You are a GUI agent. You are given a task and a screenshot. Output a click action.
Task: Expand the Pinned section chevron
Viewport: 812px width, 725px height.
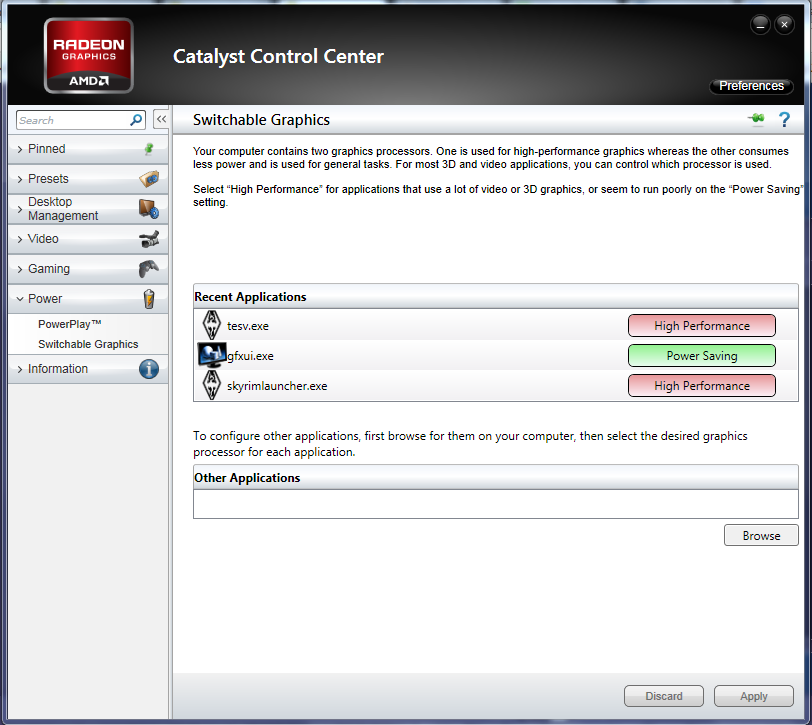[x=20, y=150]
